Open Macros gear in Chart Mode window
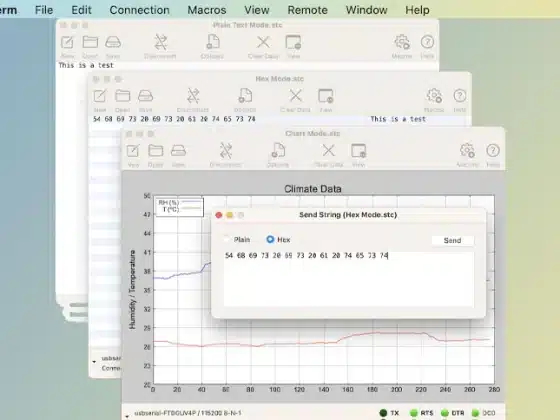 click(x=467, y=150)
